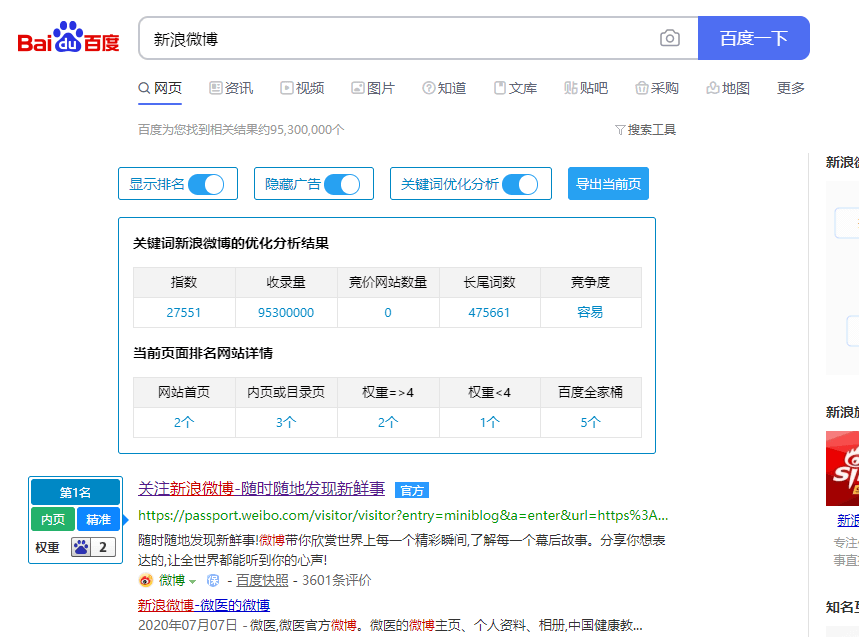Click the 百度全家桶 count 5个
The image size is (859, 637).
[591, 422]
